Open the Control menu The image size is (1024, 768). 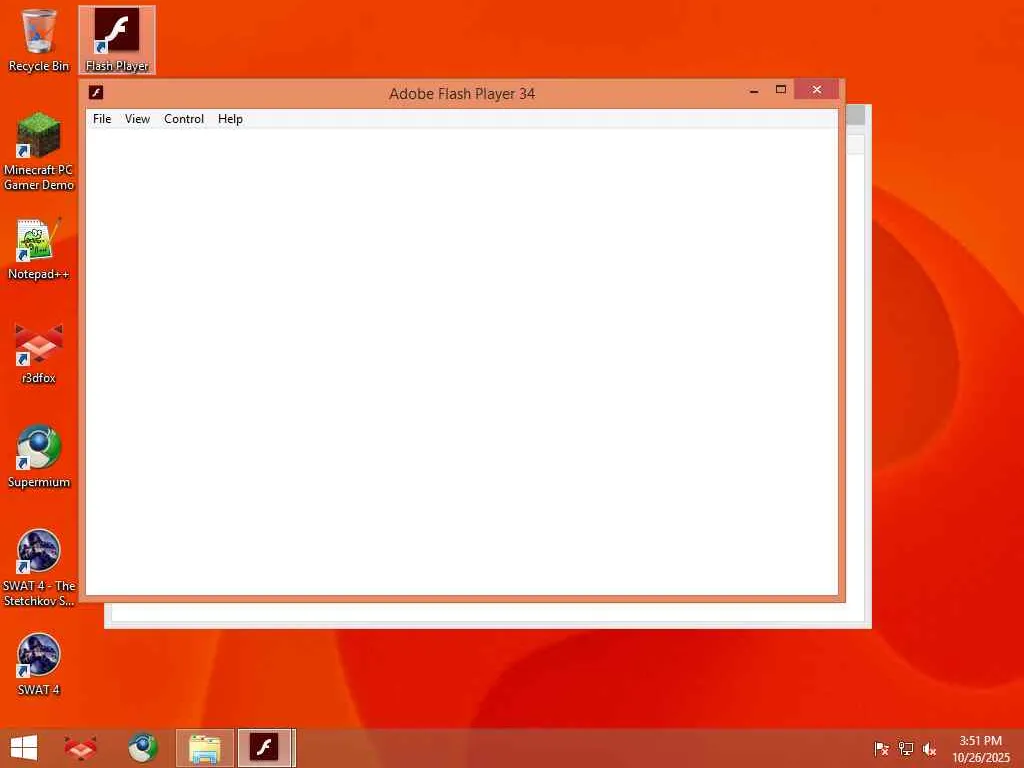point(184,119)
